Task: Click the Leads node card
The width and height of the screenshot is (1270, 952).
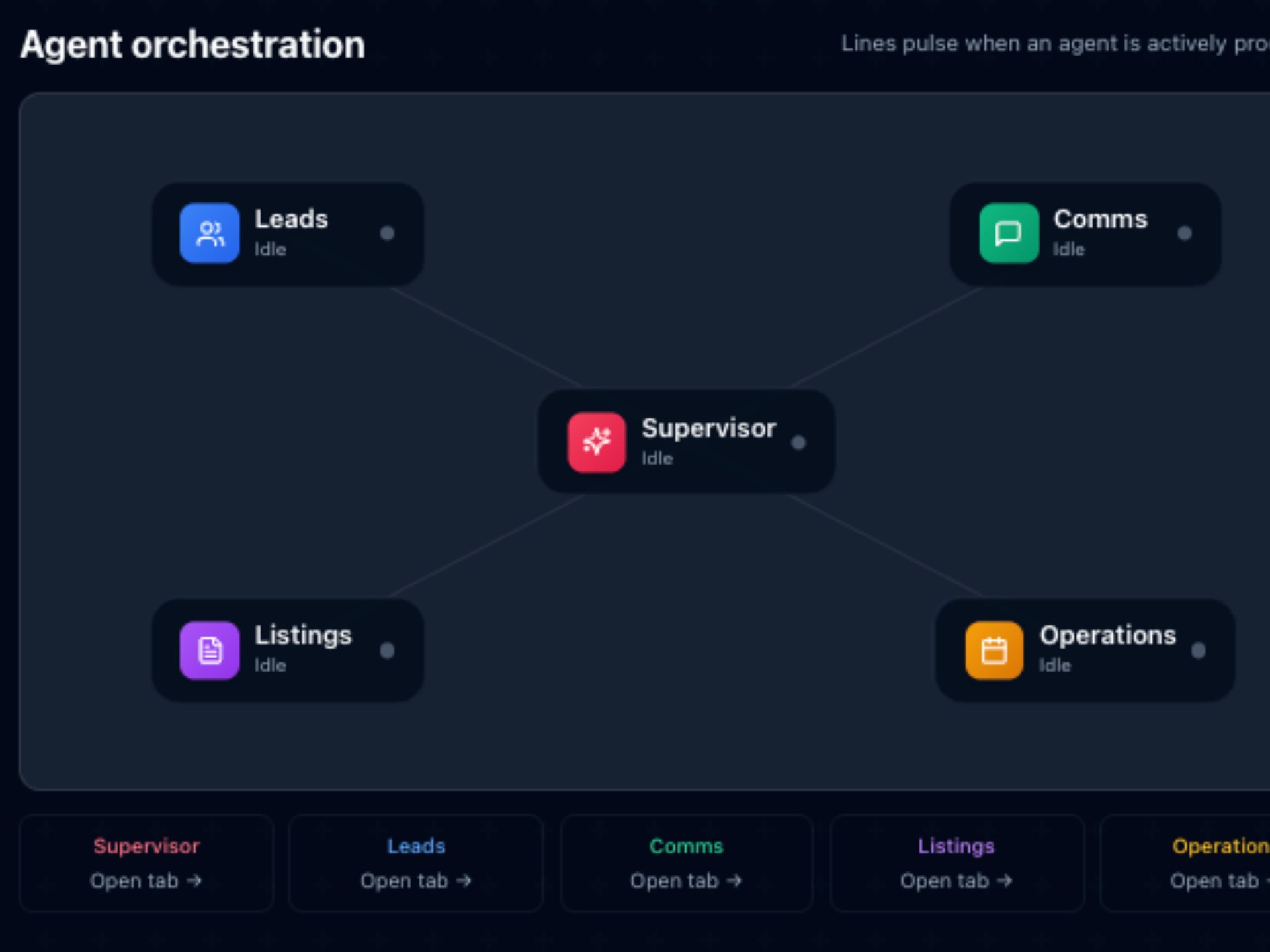Action: pyautogui.click(x=288, y=233)
